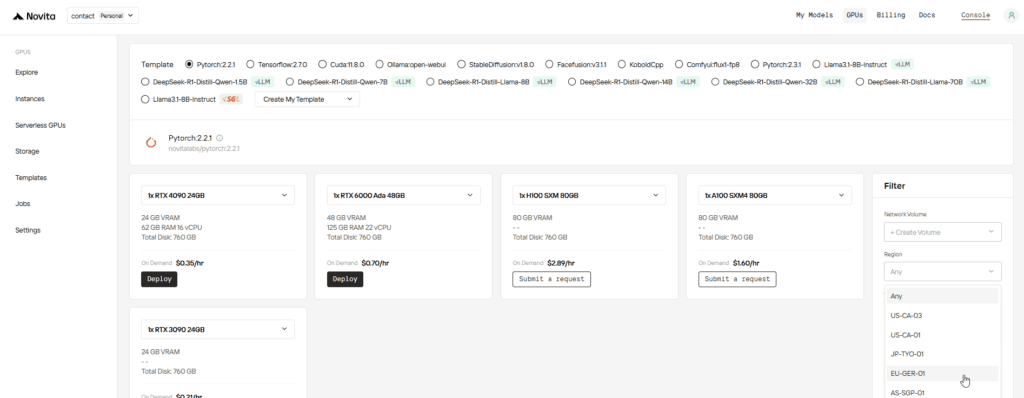1024x398 pixels.
Task: Choose region EU-GER-01
Action: tap(942, 374)
